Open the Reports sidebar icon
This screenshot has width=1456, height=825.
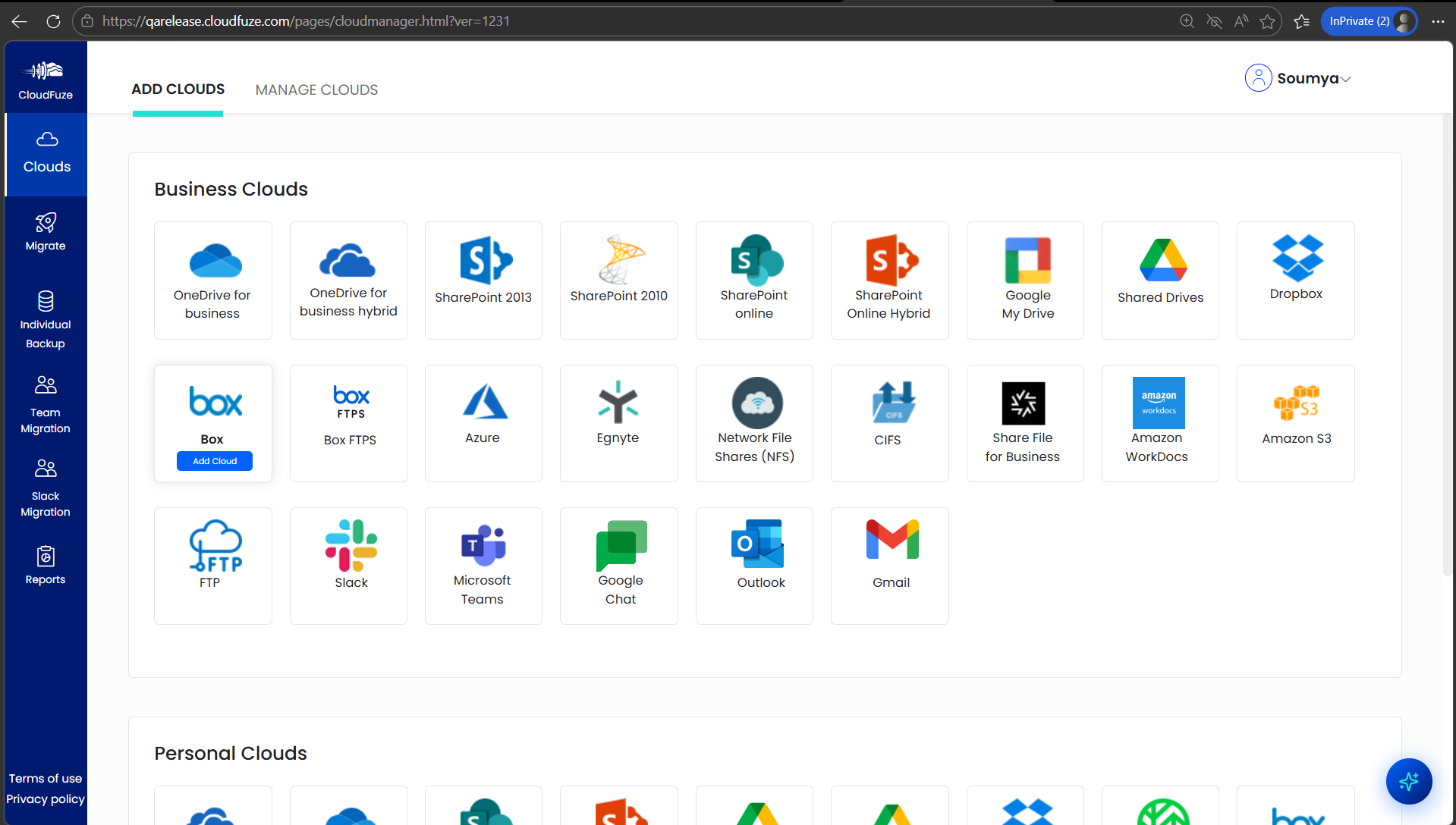point(46,566)
